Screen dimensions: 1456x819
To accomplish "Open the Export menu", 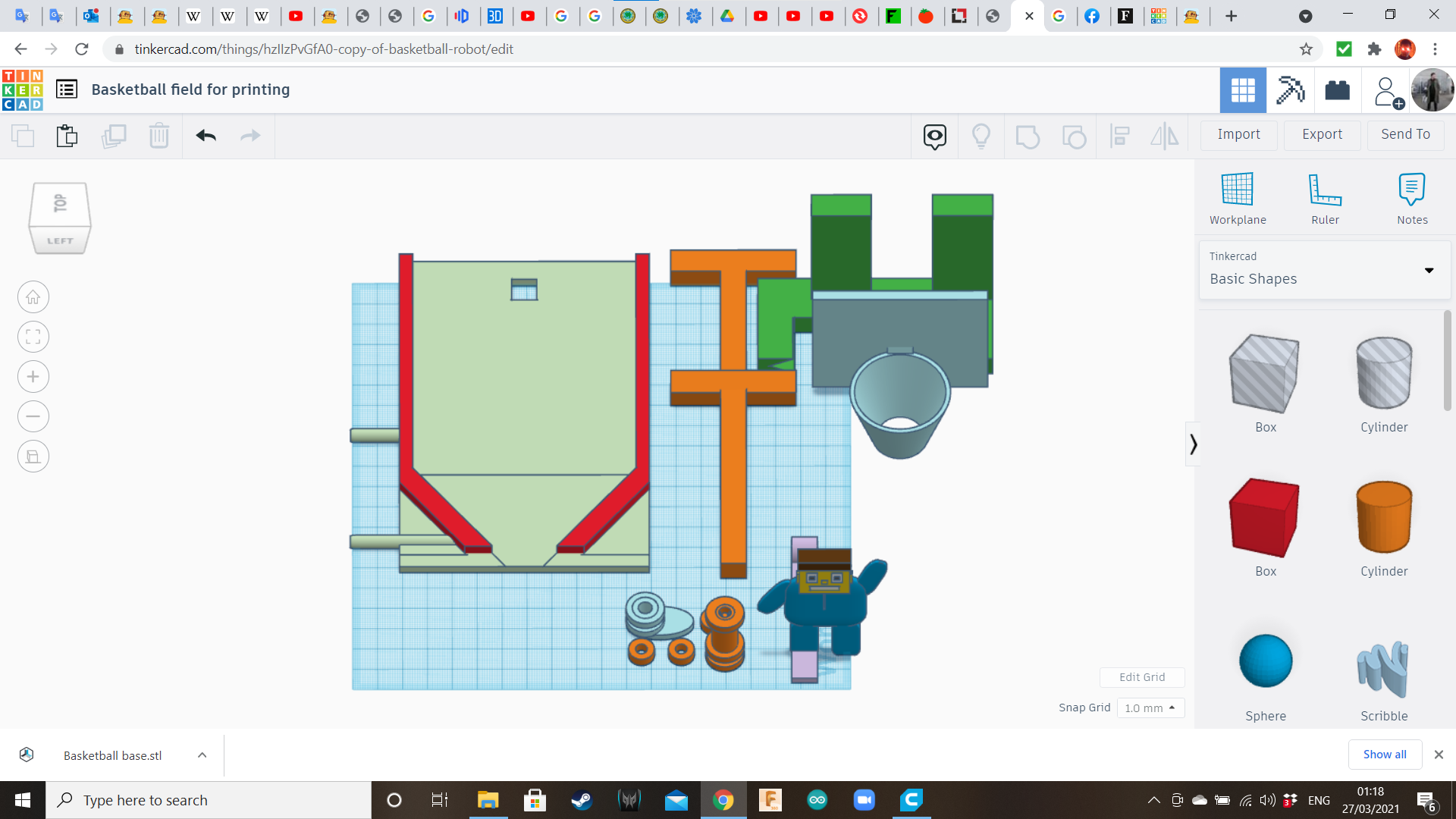I will pos(1322,134).
